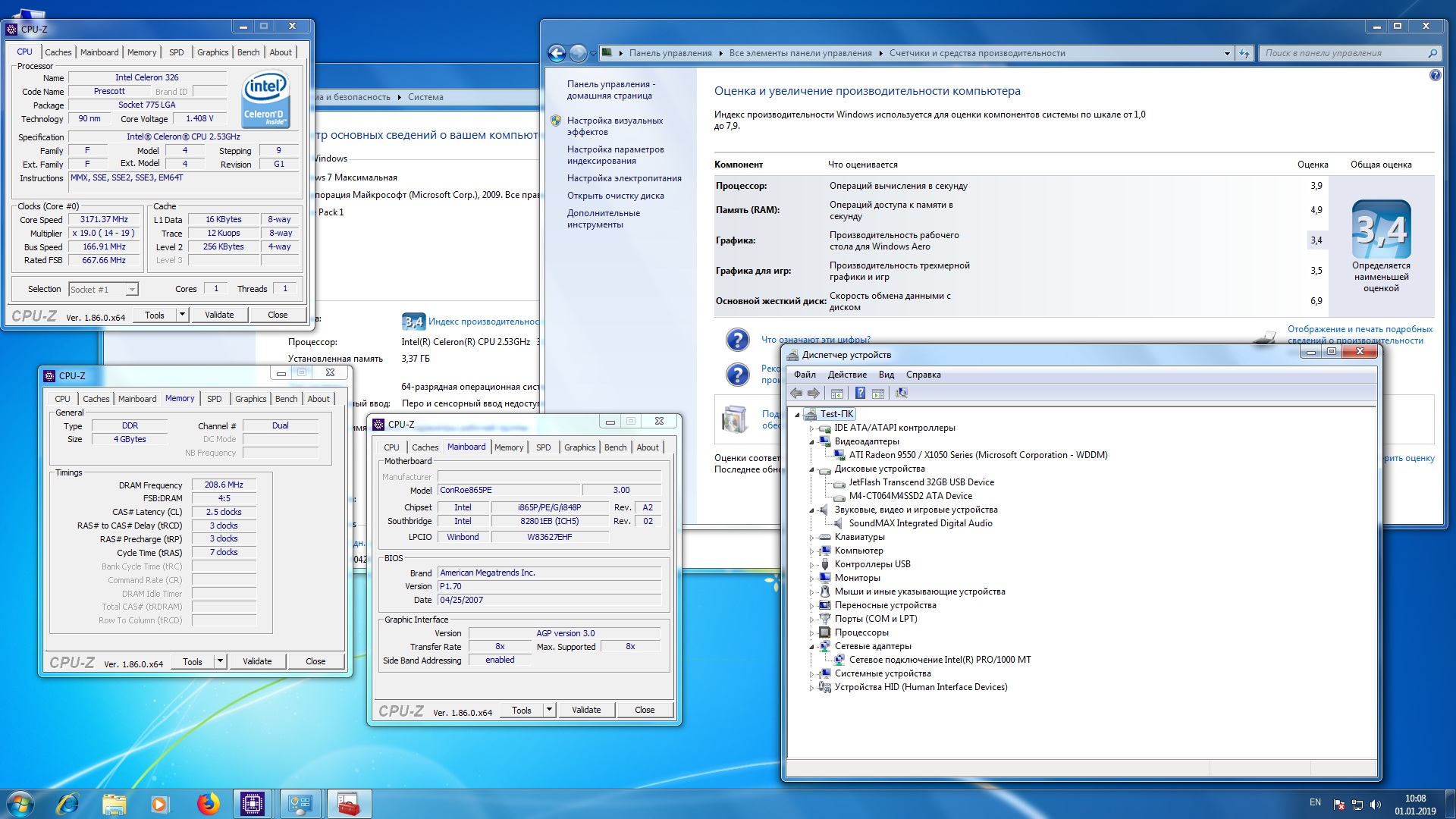The image size is (1456, 819).
Task: Switch to the SPD tab in the Memory CPU-Z window
Action: [215, 399]
